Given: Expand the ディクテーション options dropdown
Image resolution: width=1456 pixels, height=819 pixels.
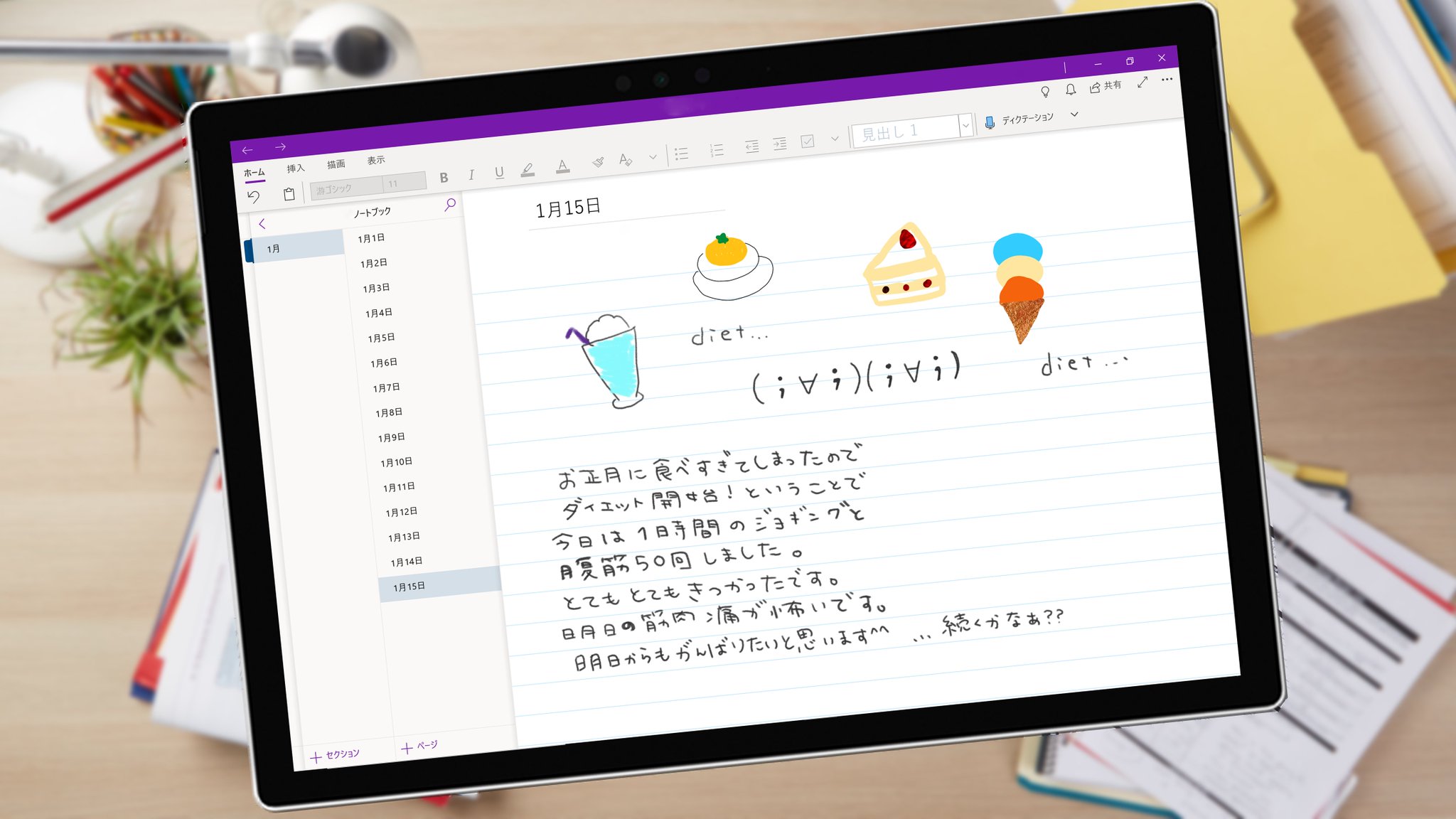Looking at the screenshot, I should coord(1075,114).
